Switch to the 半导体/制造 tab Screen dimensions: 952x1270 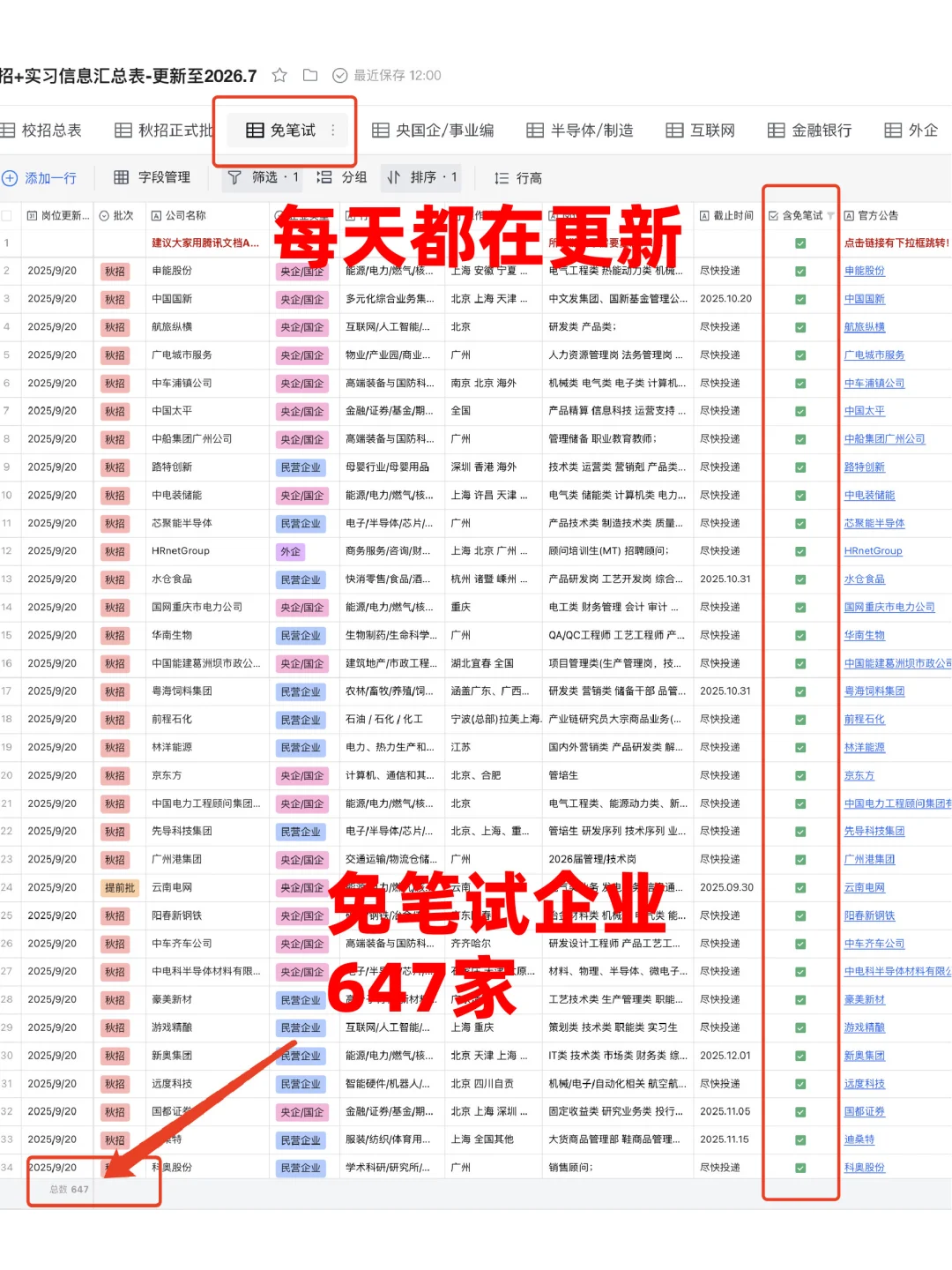coord(580,131)
